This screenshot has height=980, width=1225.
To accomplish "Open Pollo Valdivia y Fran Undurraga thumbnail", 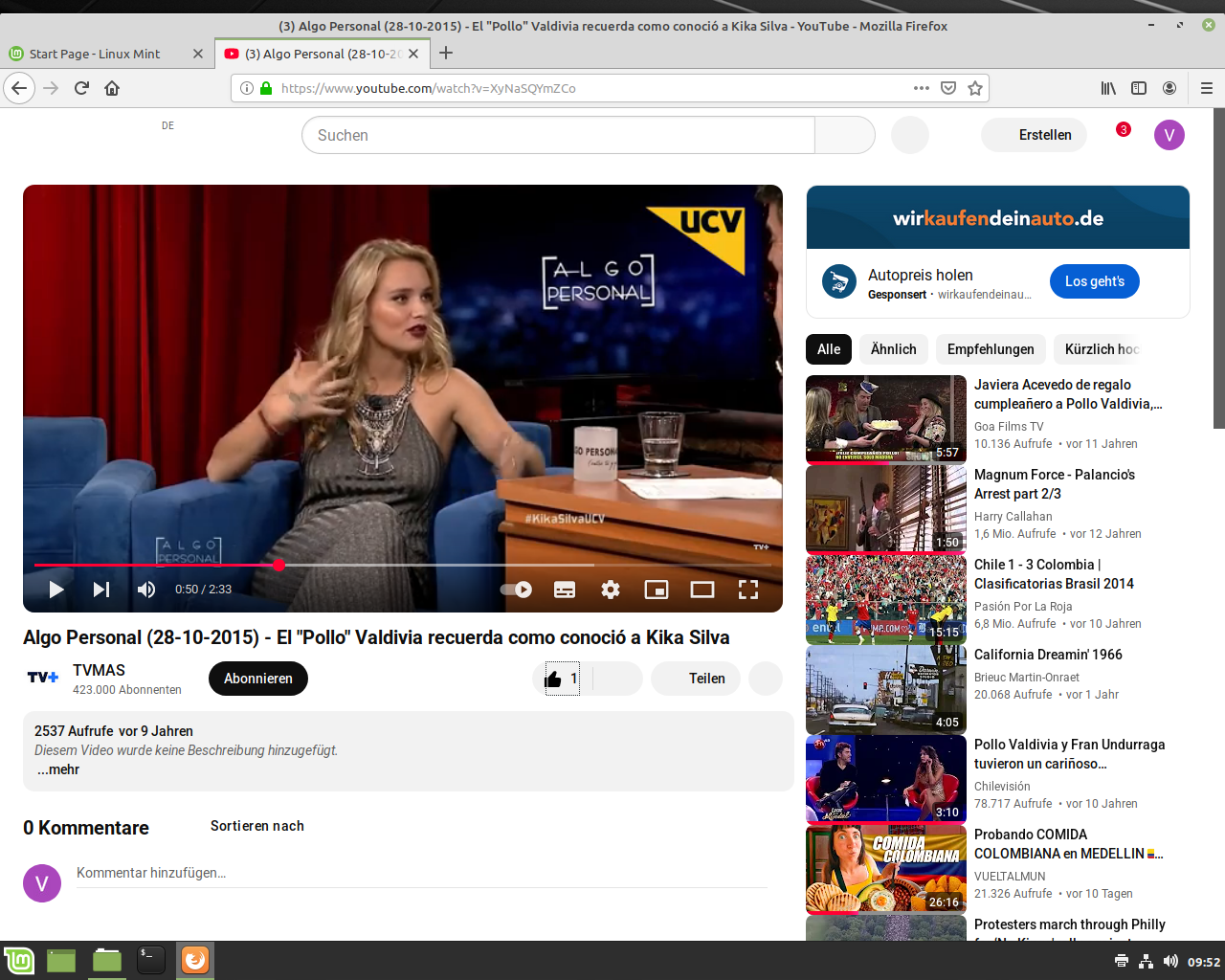I will (886, 780).
